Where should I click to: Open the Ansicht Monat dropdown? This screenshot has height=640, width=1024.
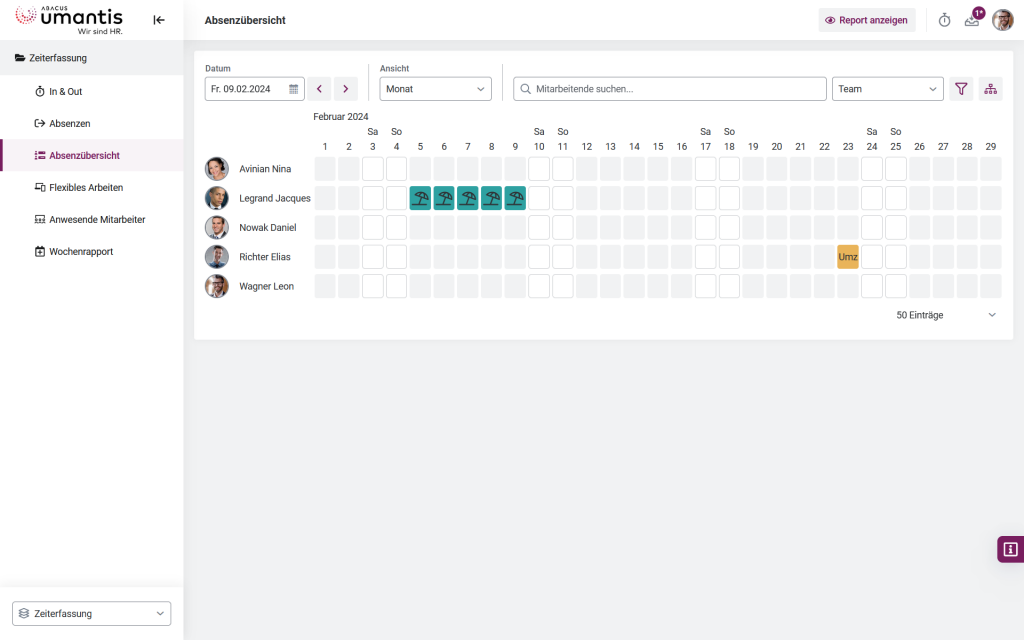point(435,89)
